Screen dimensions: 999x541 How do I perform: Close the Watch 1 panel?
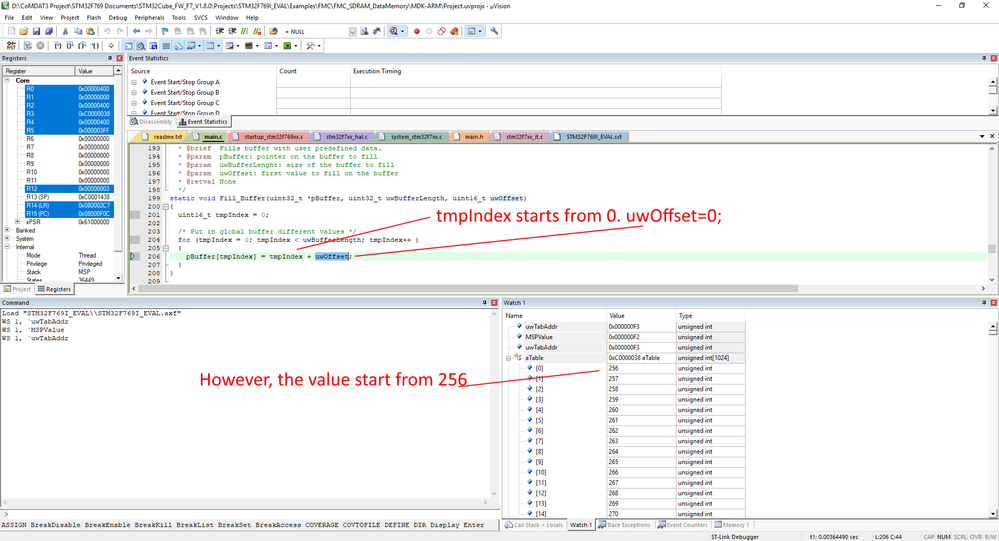click(993, 302)
